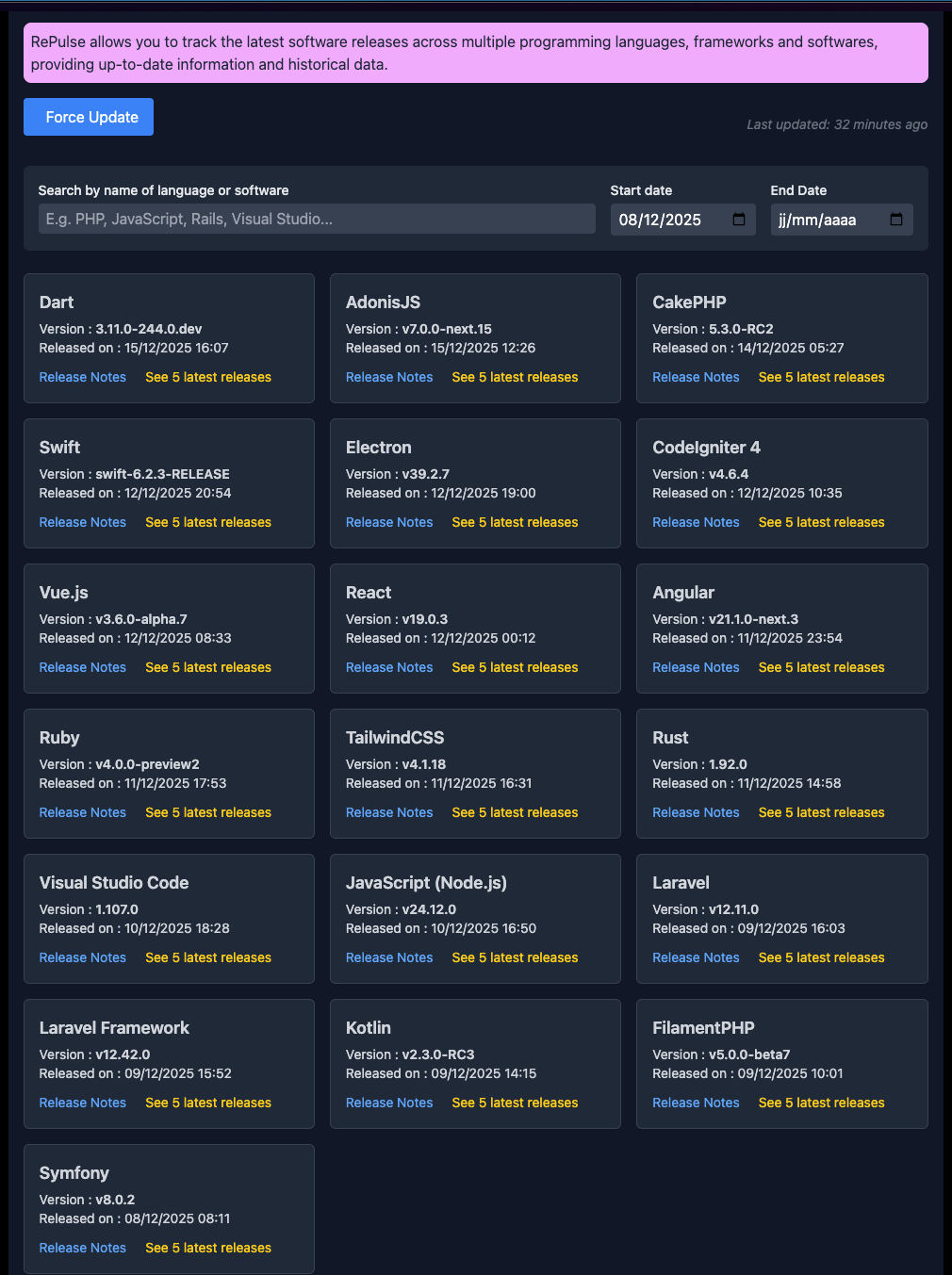Image resolution: width=952 pixels, height=1275 pixels.
Task: Open the Start date calendar picker icon
Action: click(x=739, y=220)
